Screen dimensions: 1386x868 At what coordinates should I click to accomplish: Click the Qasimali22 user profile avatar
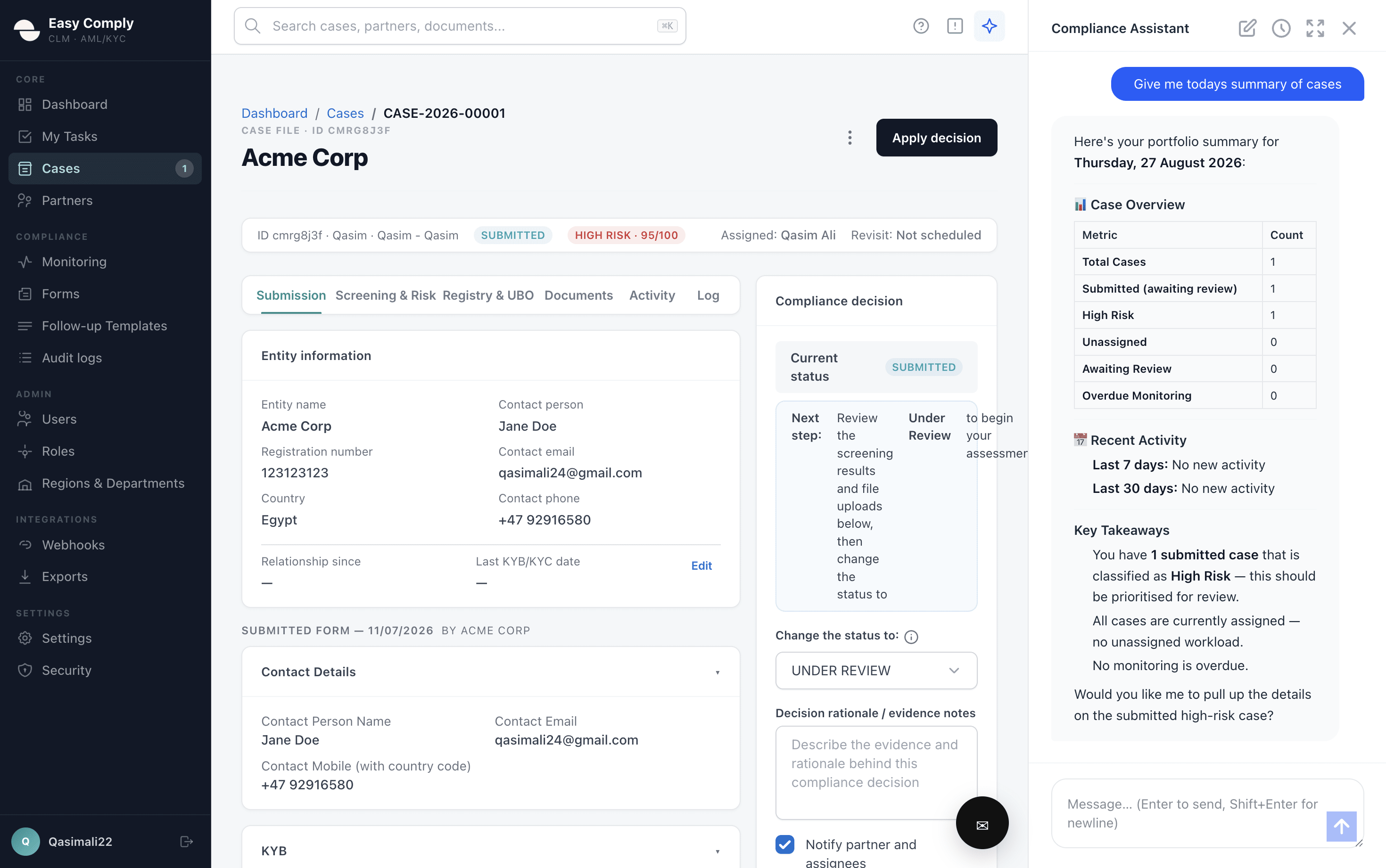click(x=25, y=841)
